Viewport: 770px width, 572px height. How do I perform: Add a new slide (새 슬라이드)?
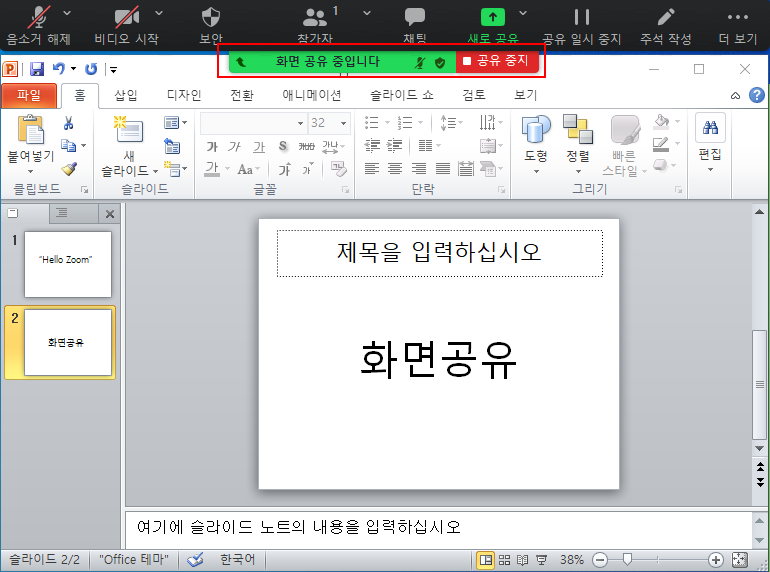pos(129,146)
